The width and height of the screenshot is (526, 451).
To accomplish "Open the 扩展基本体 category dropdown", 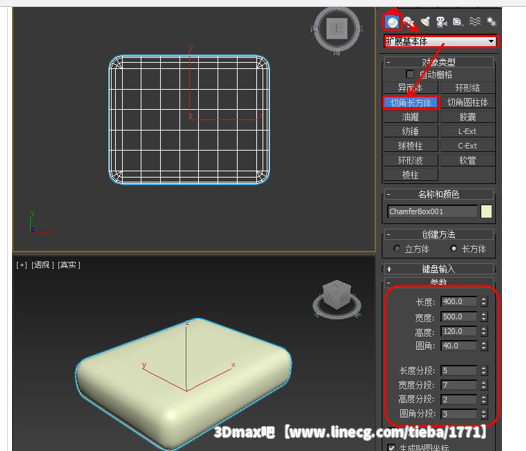I will point(440,42).
